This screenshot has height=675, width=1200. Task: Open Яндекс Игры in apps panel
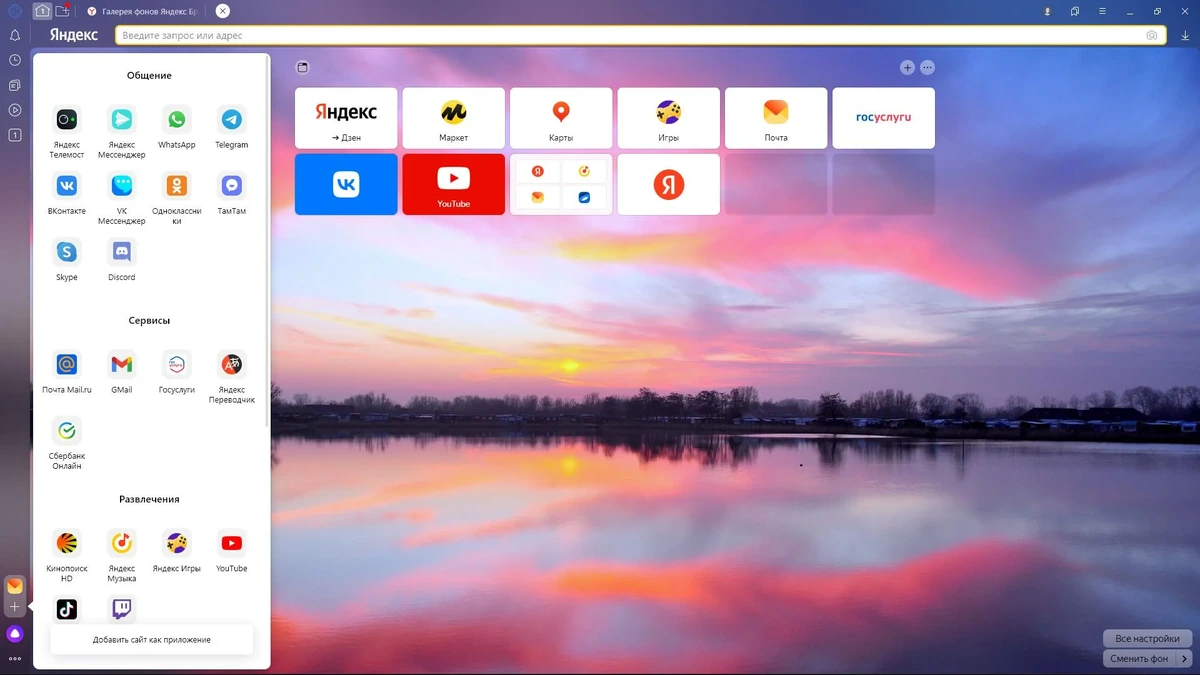(177, 543)
